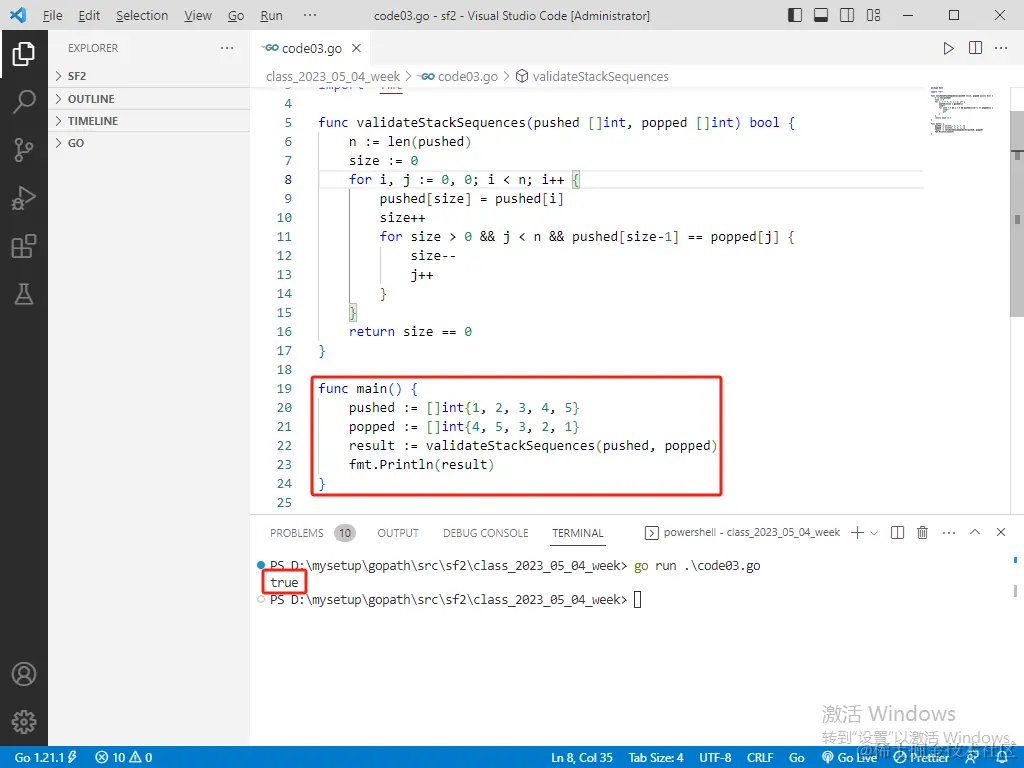Screen dimensions: 1024x768
Task: Click Go 1.21.1 version status item
Action: tap(46, 758)
